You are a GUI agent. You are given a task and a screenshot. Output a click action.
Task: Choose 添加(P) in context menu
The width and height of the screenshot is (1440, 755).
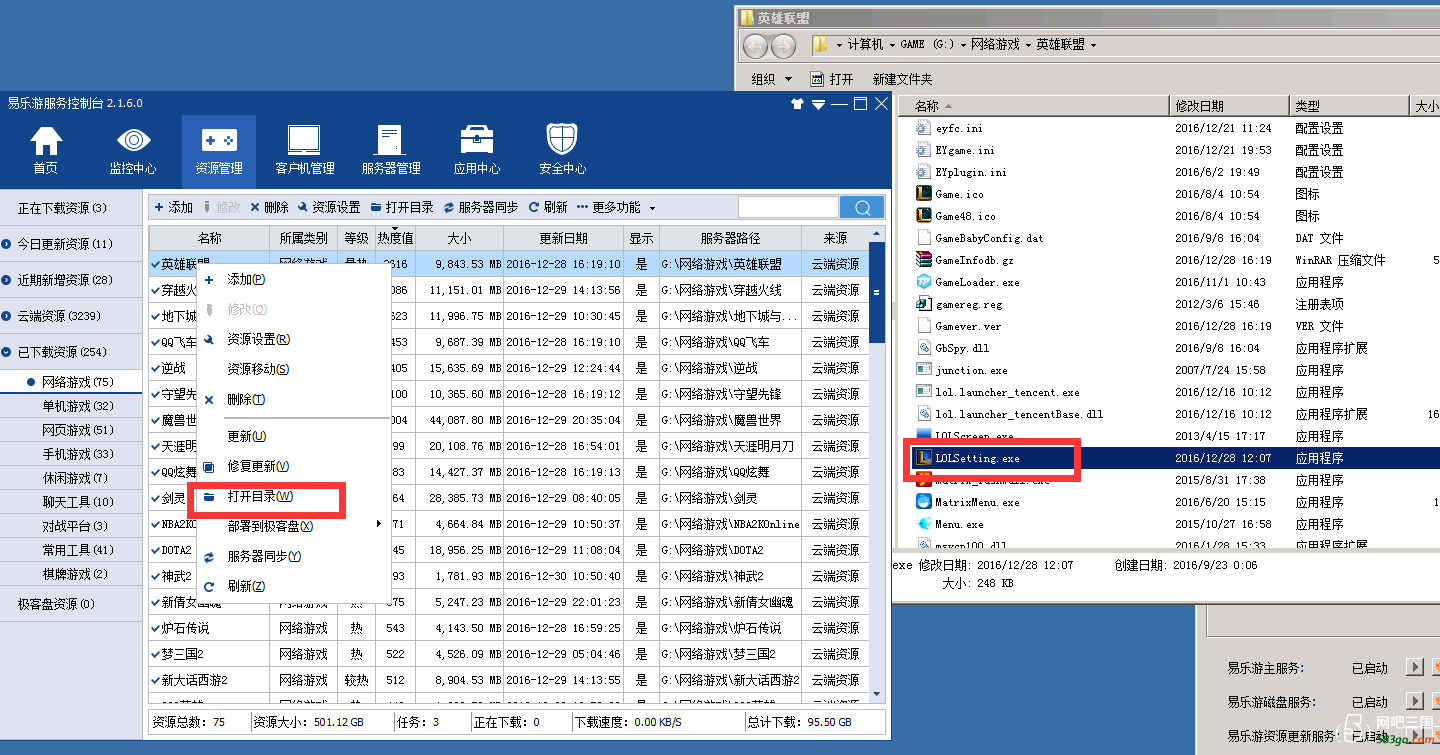coord(246,280)
